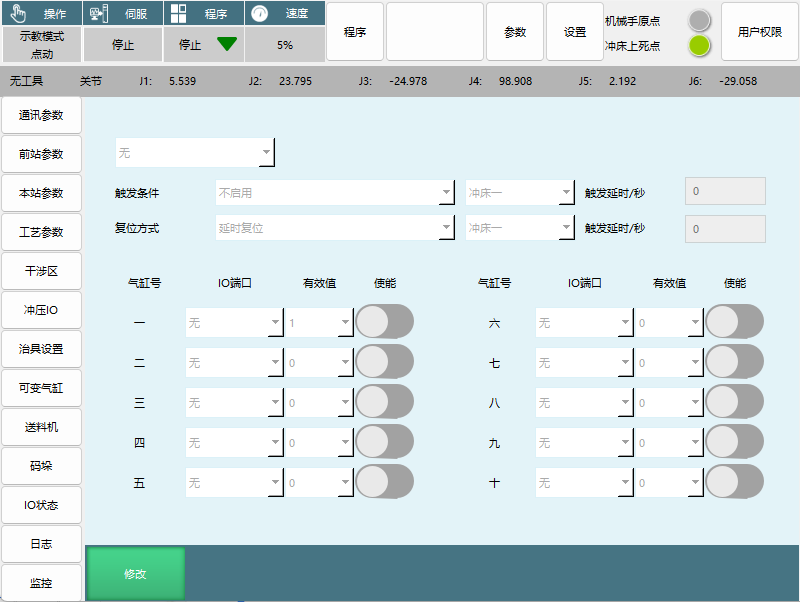Open the 用户权限 button

click(x=759, y=32)
